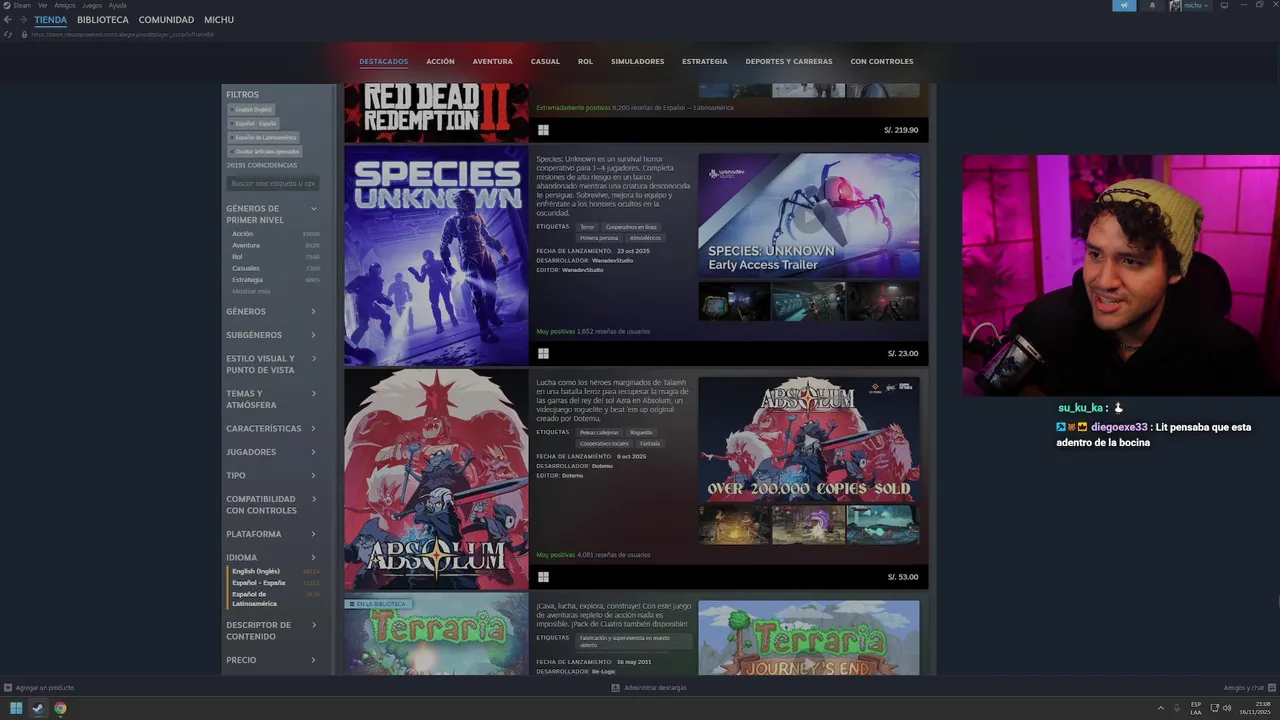
Task: Toggle the Estrategia genre filter
Action: (275, 280)
